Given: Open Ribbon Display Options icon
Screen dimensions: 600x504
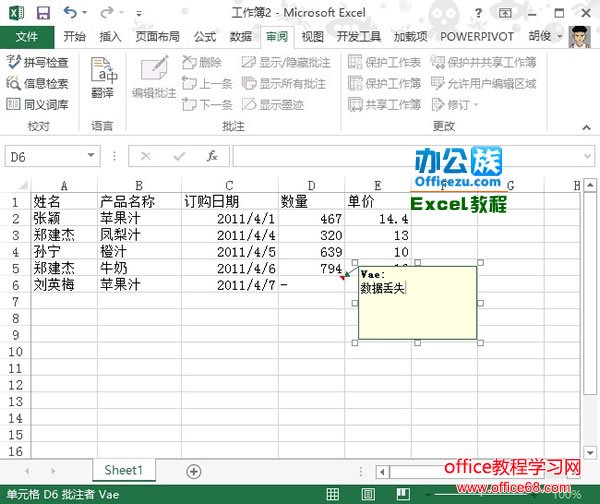Looking at the screenshot, I should 505,13.
